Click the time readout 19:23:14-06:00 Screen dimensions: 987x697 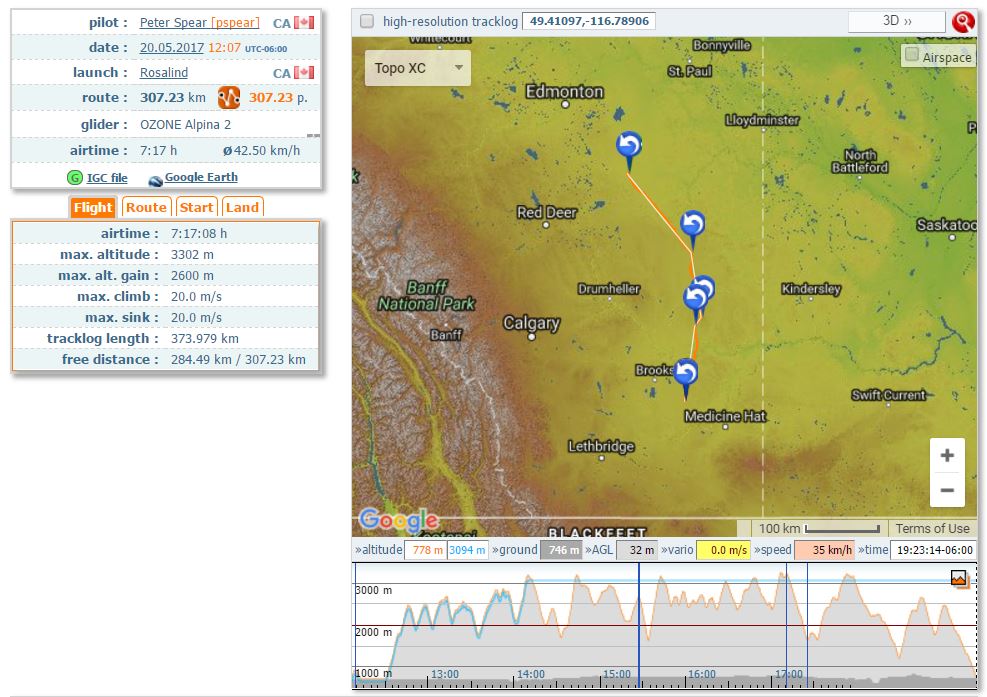coord(934,550)
